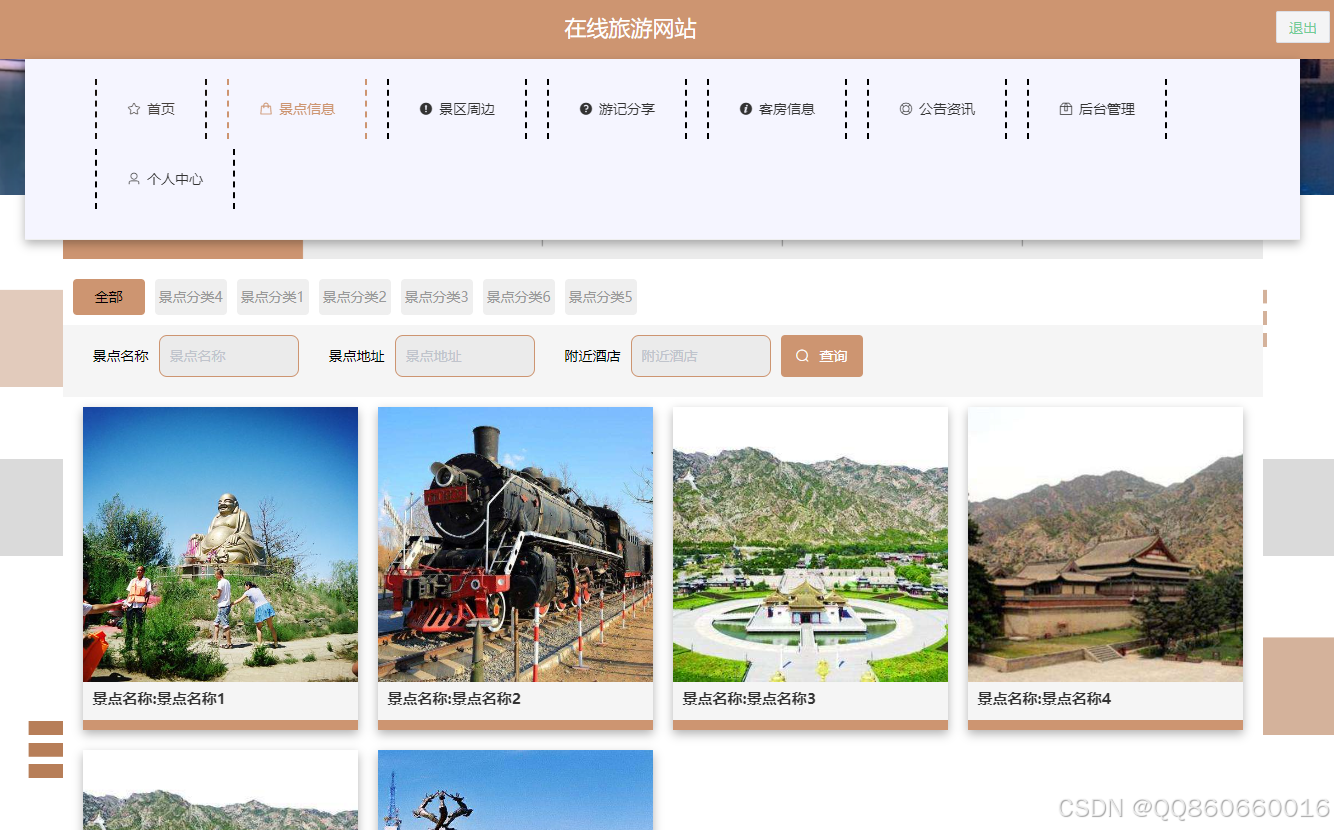Go to 景区周边 menu item

tap(457, 109)
